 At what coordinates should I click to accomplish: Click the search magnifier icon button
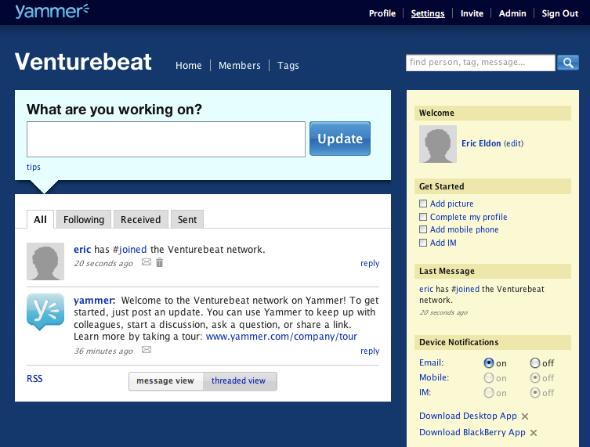click(x=568, y=62)
